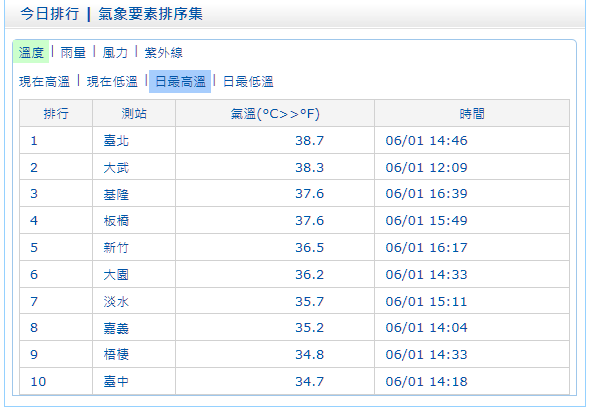Open the 臺北 station link
The width and height of the screenshot is (589, 410).
pyautogui.click(x=116, y=141)
